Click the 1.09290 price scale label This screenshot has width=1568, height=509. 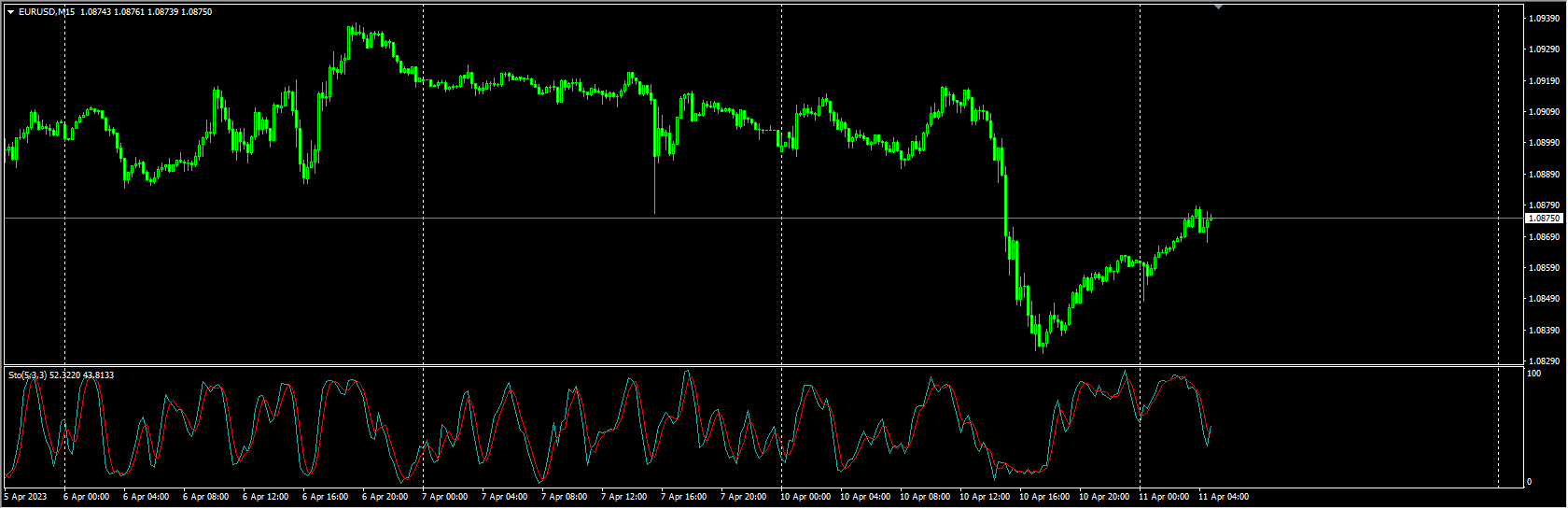[x=1545, y=49]
